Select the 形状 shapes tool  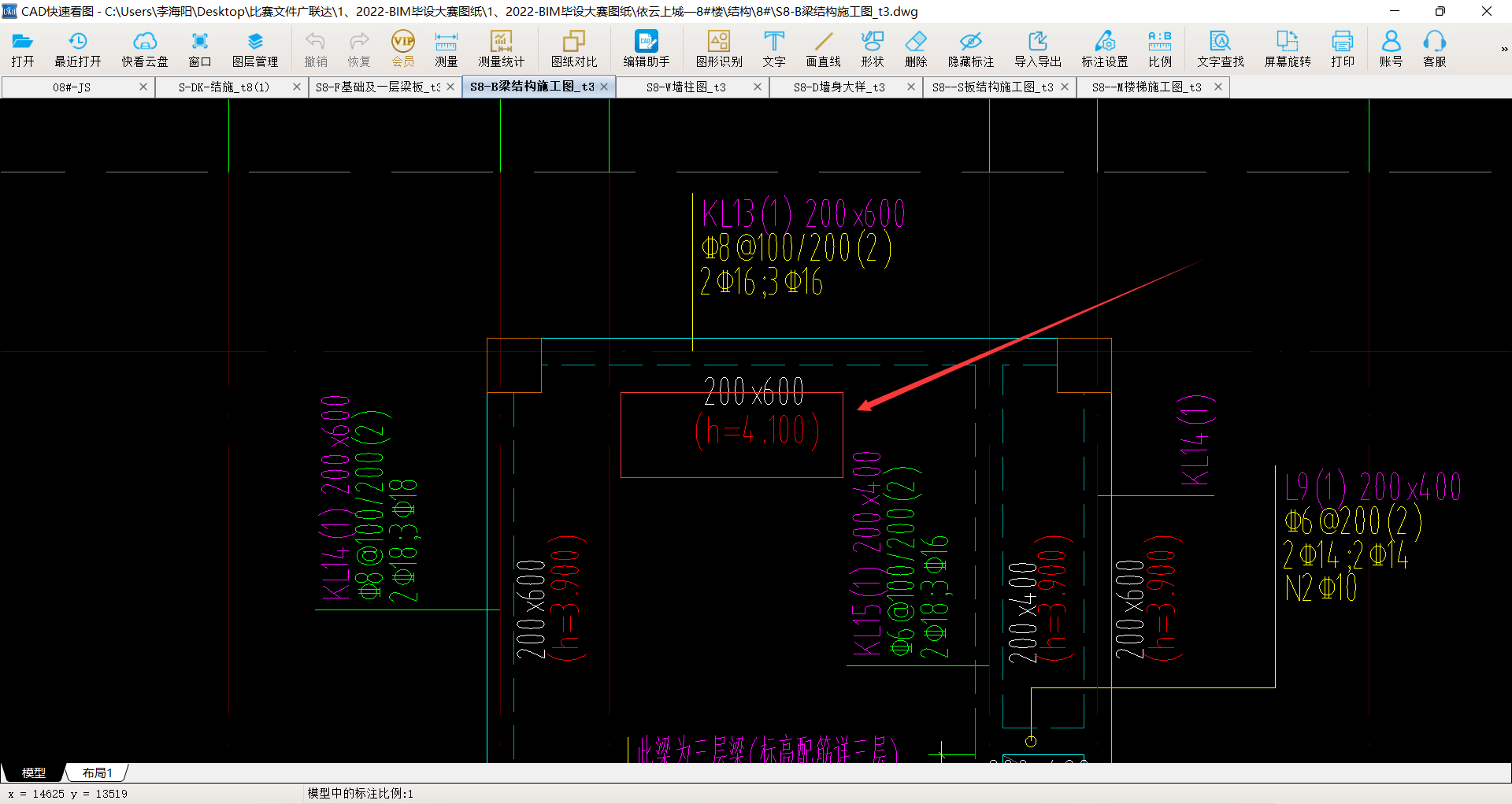(x=873, y=49)
